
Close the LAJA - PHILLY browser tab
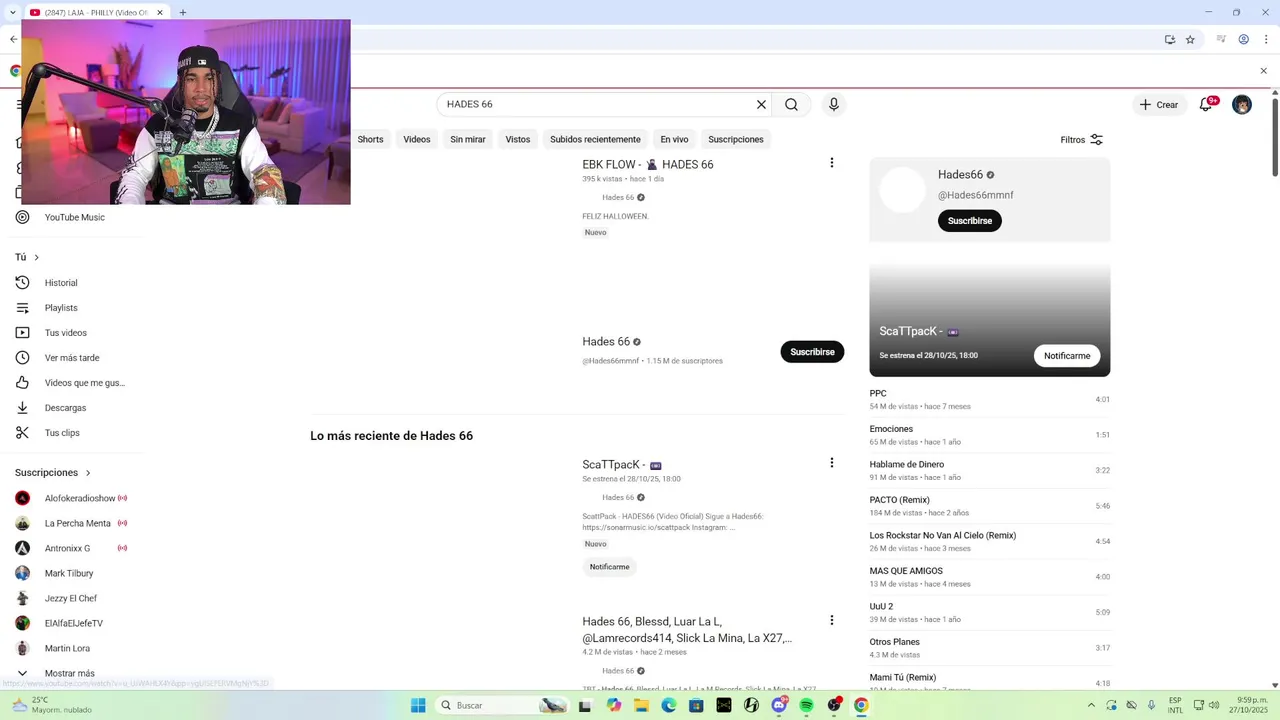point(160,13)
